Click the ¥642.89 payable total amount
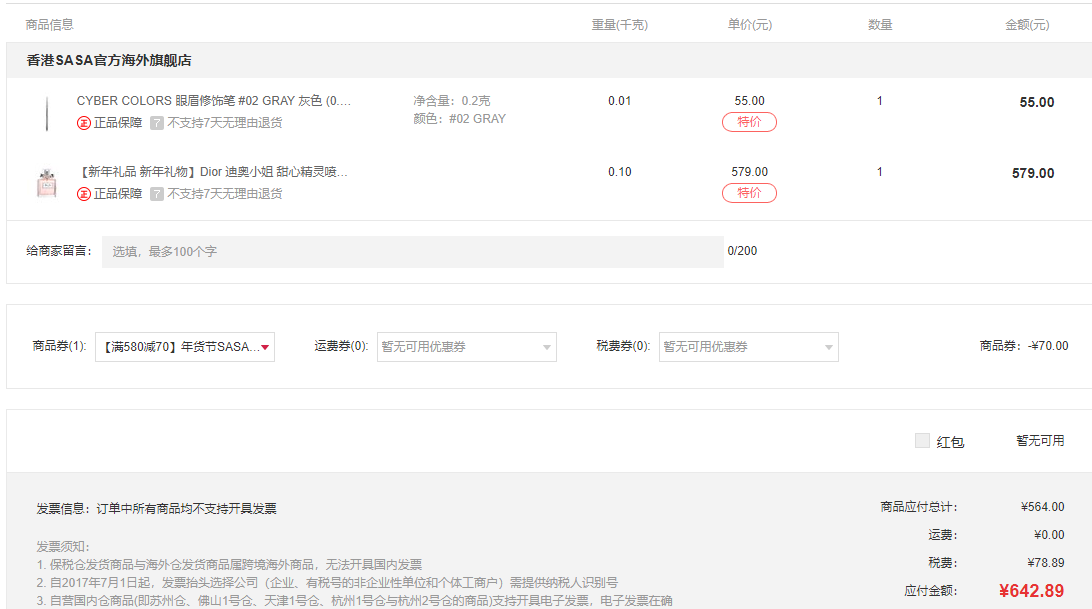The image size is (1092, 609). tap(1031, 591)
